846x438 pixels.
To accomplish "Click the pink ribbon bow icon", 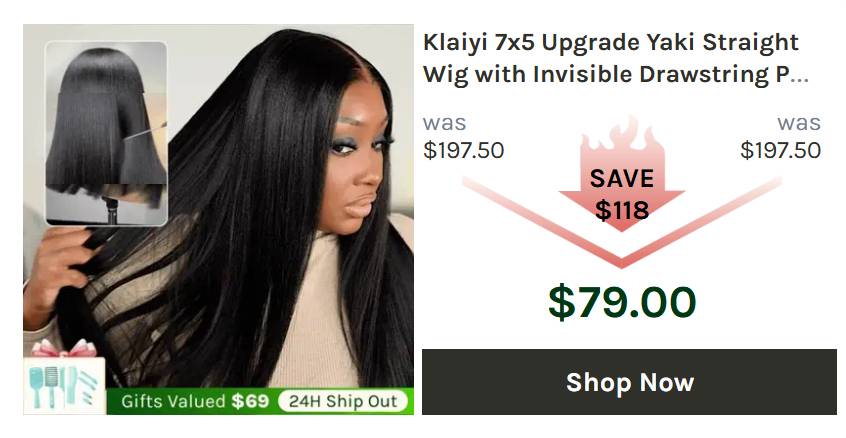I will tap(63, 348).
